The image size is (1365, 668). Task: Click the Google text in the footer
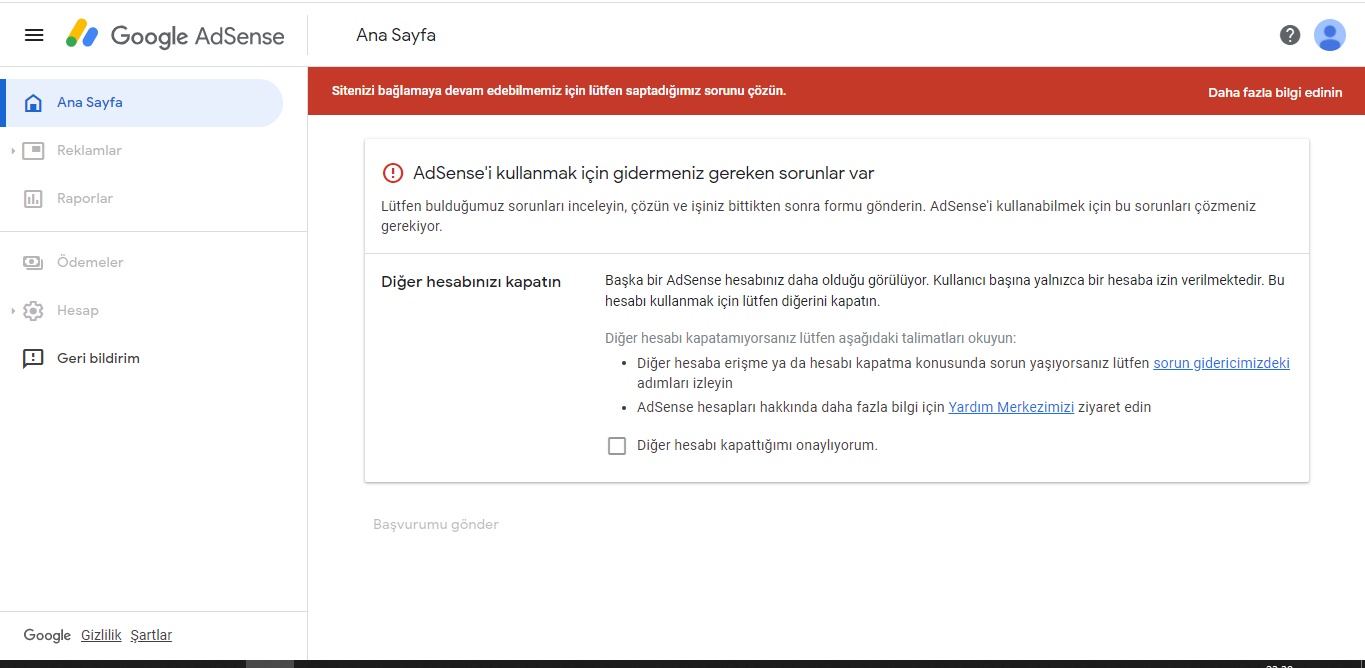(47, 636)
